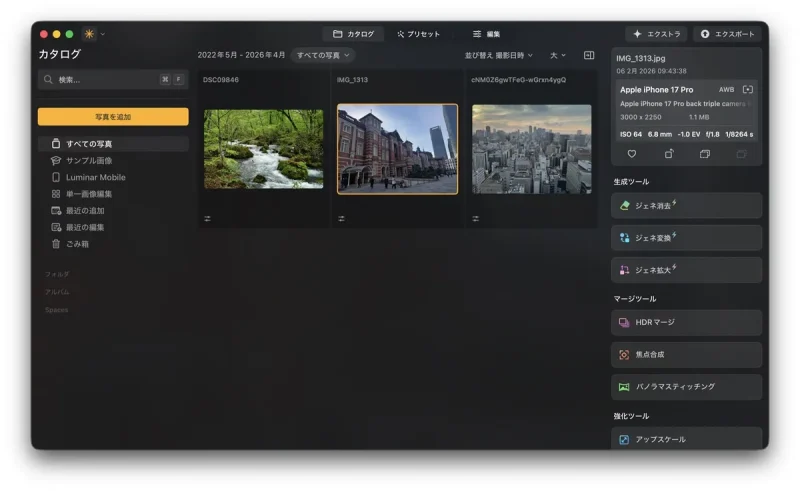Click the エクスポート button

tap(727, 34)
